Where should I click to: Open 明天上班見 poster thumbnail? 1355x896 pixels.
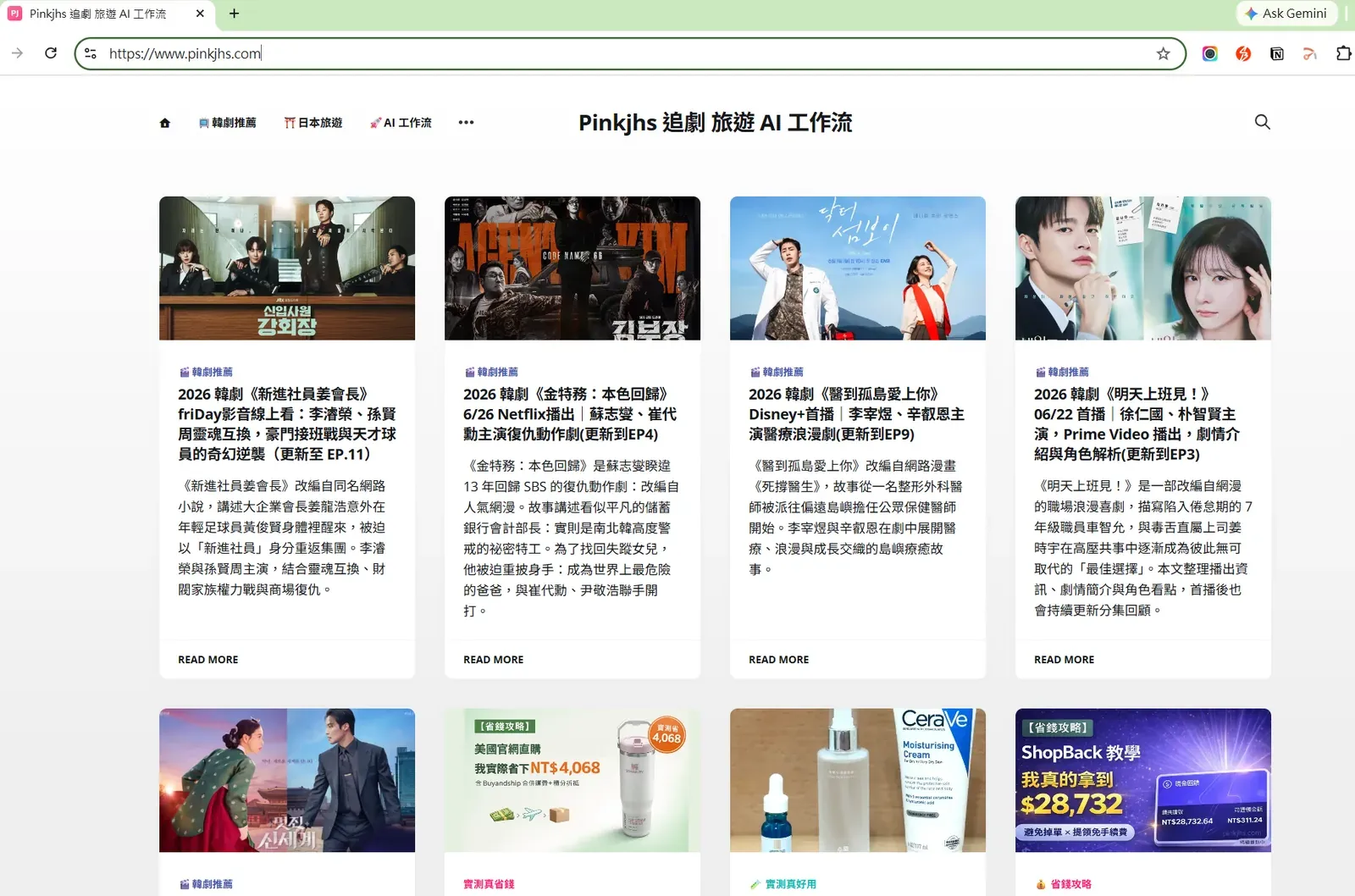(x=1143, y=268)
